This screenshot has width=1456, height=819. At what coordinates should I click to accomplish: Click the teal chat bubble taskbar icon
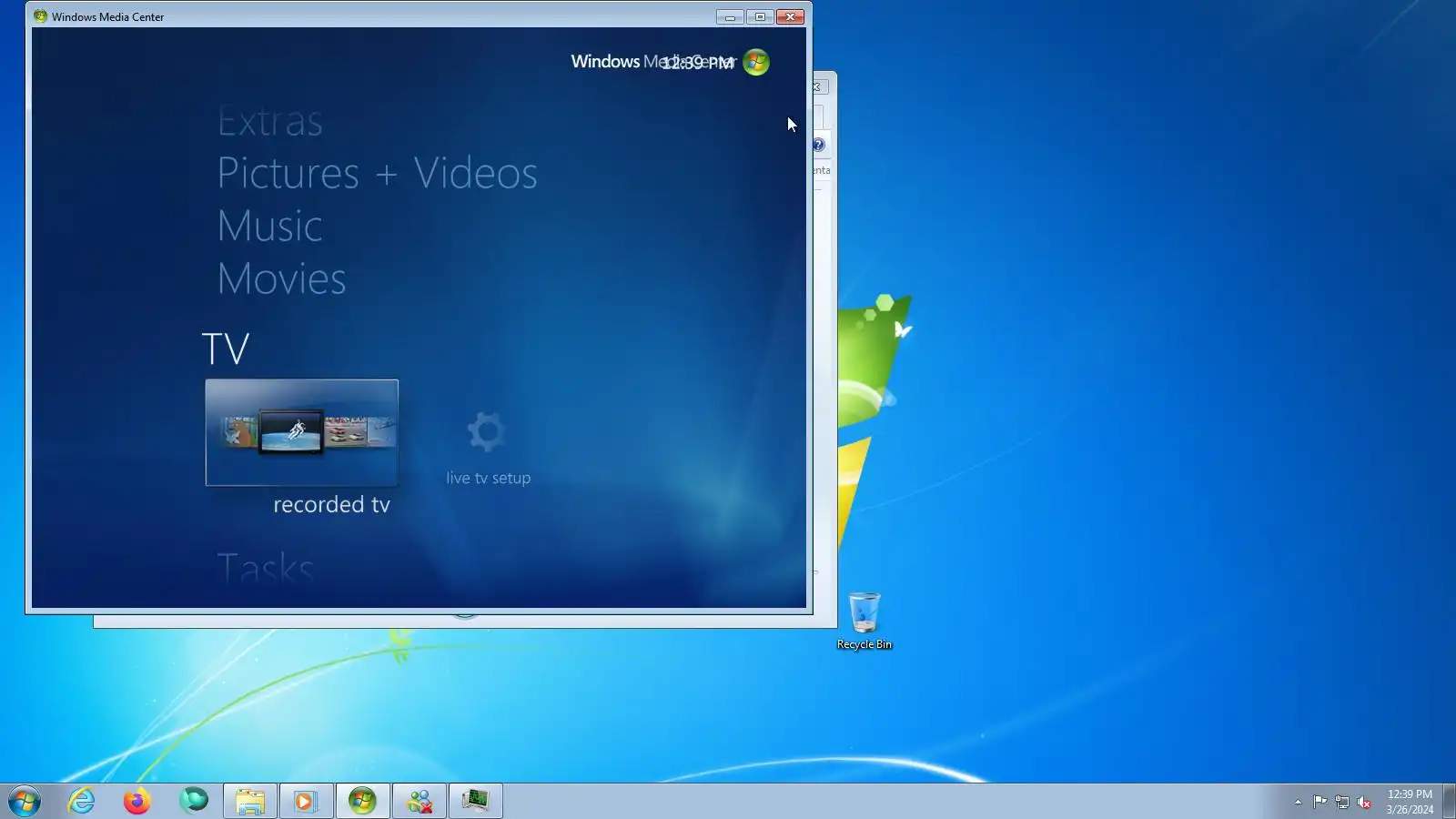[194, 801]
